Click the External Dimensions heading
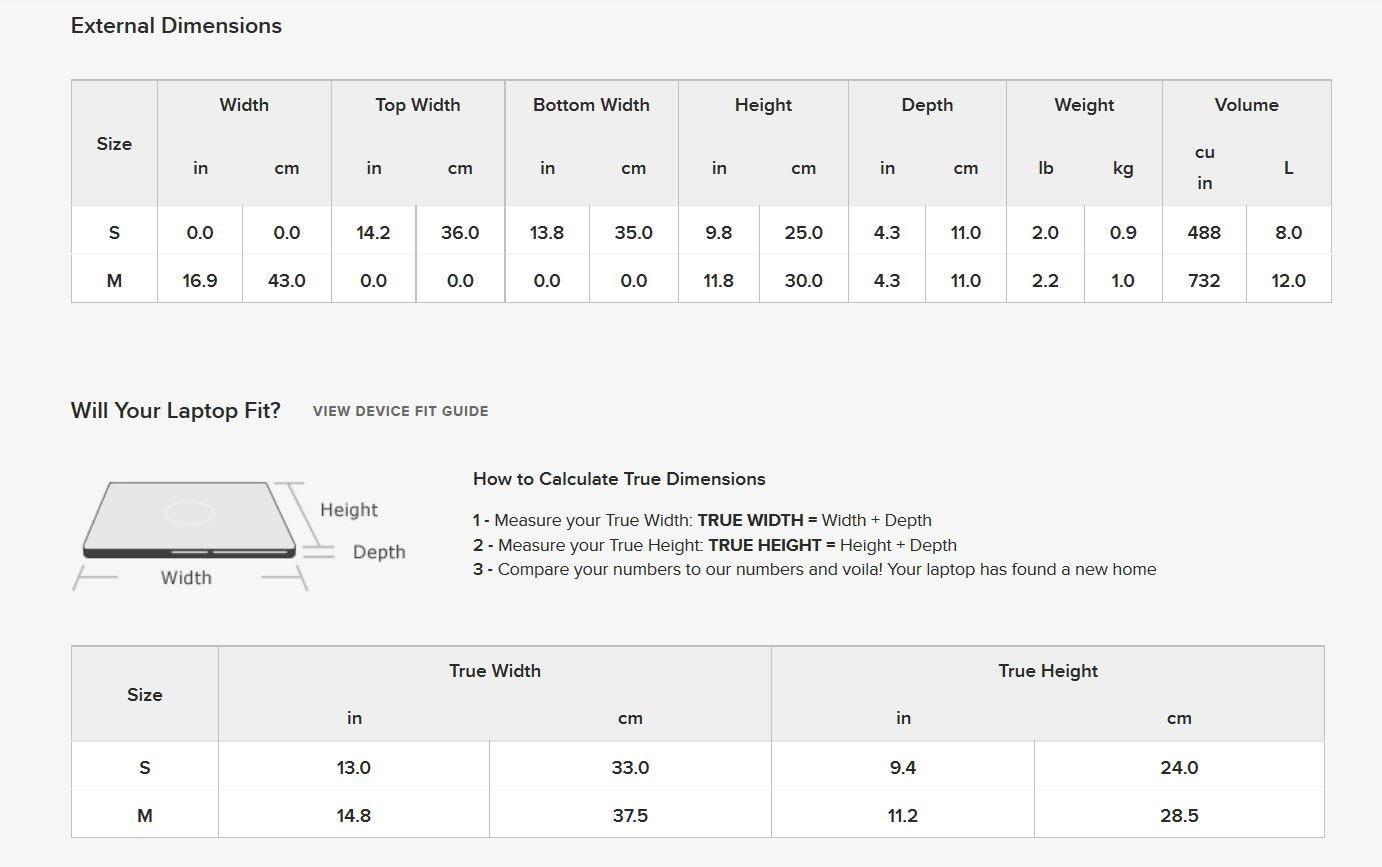 pyautogui.click(x=176, y=26)
